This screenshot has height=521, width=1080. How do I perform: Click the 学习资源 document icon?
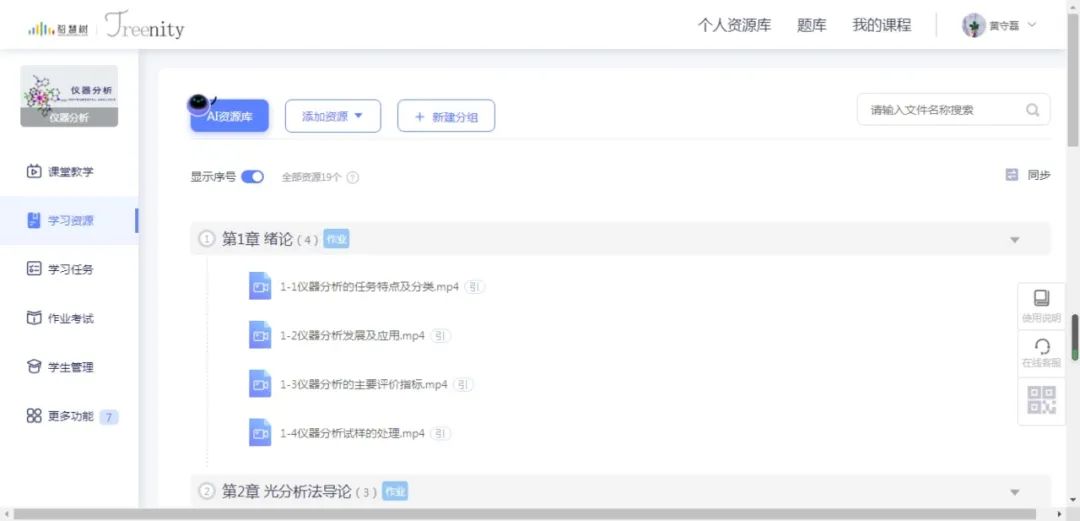tap(34, 221)
